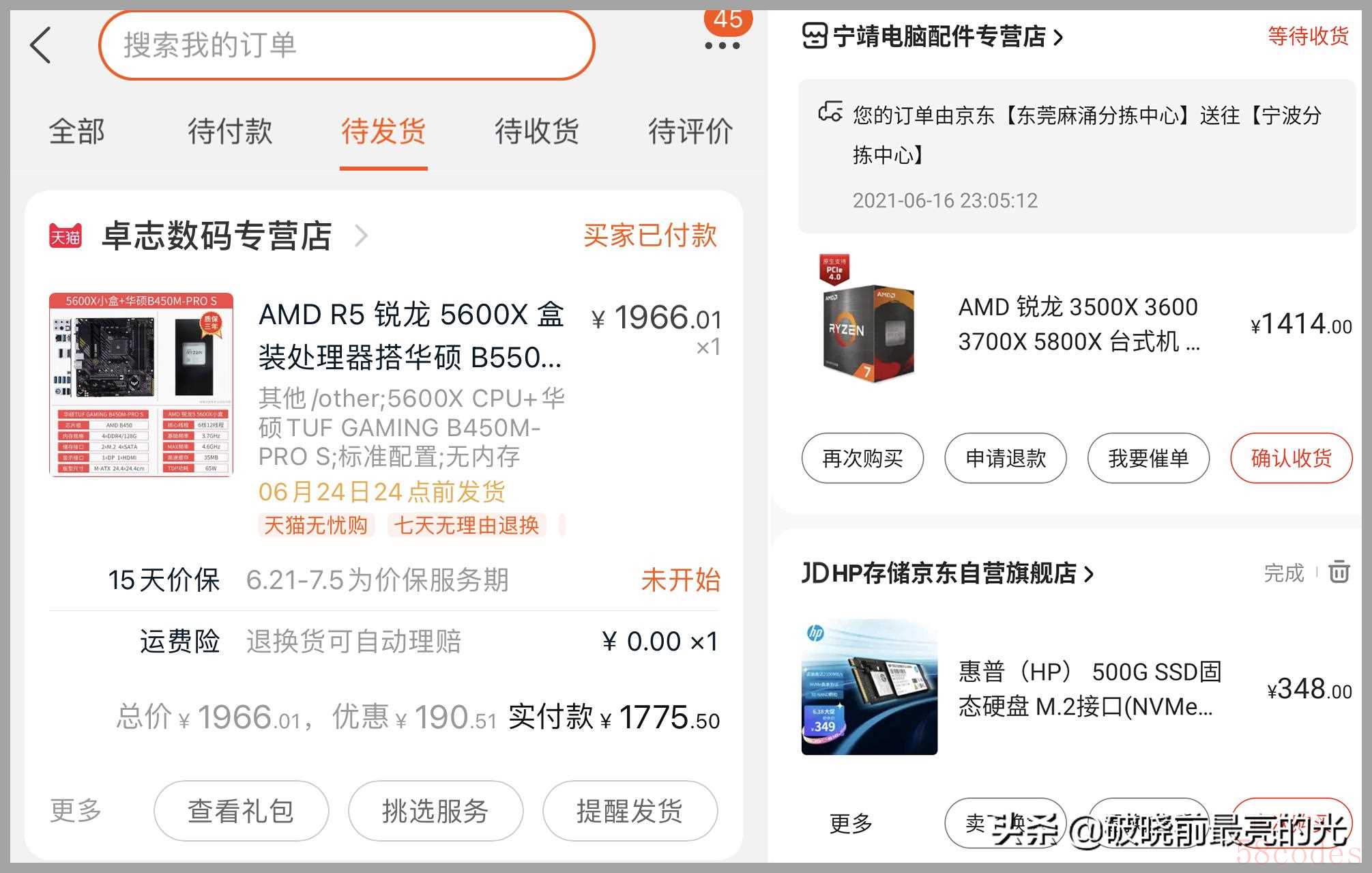This screenshot has width=1372, height=873.
Task: Switch to the 全部 orders tab
Action: pyautogui.click(x=76, y=131)
